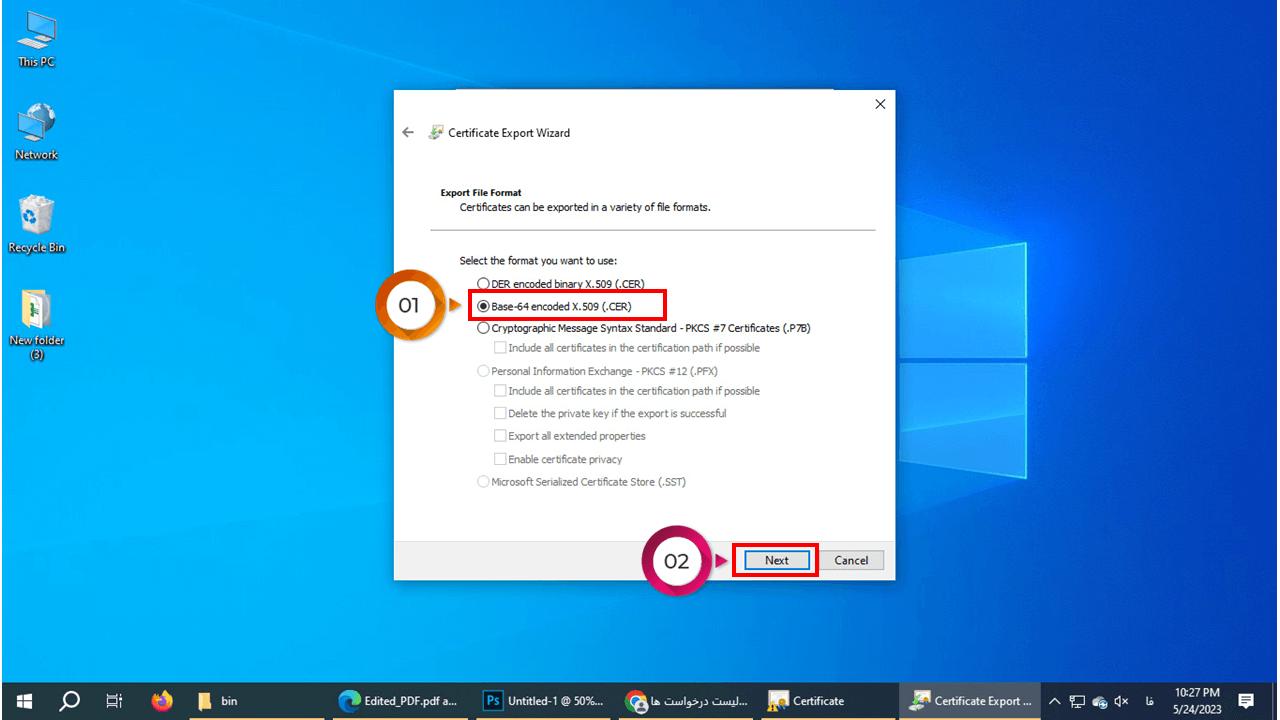Show hidden system tray icons
The height and width of the screenshot is (720, 1280).
(1054, 700)
